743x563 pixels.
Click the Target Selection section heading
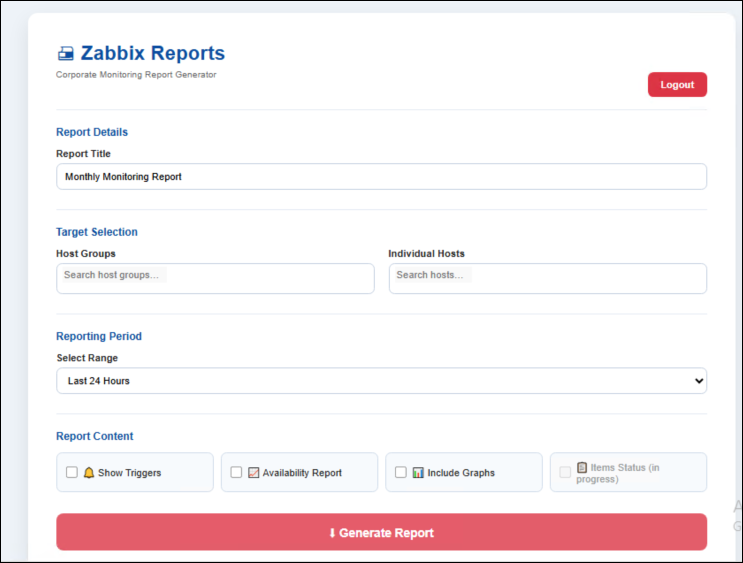click(97, 232)
